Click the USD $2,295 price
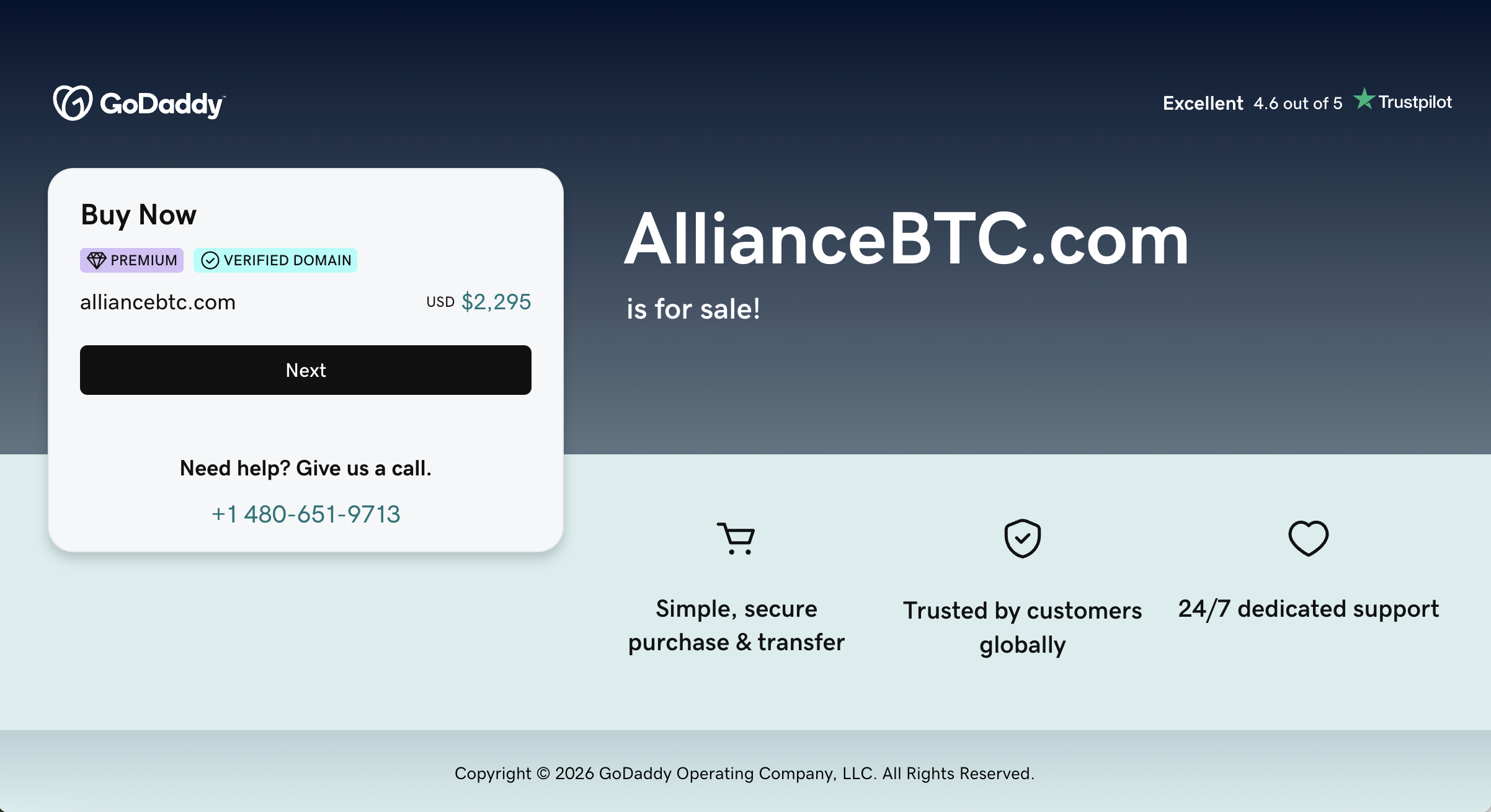This screenshot has width=1491, height=812. point(478,302)
